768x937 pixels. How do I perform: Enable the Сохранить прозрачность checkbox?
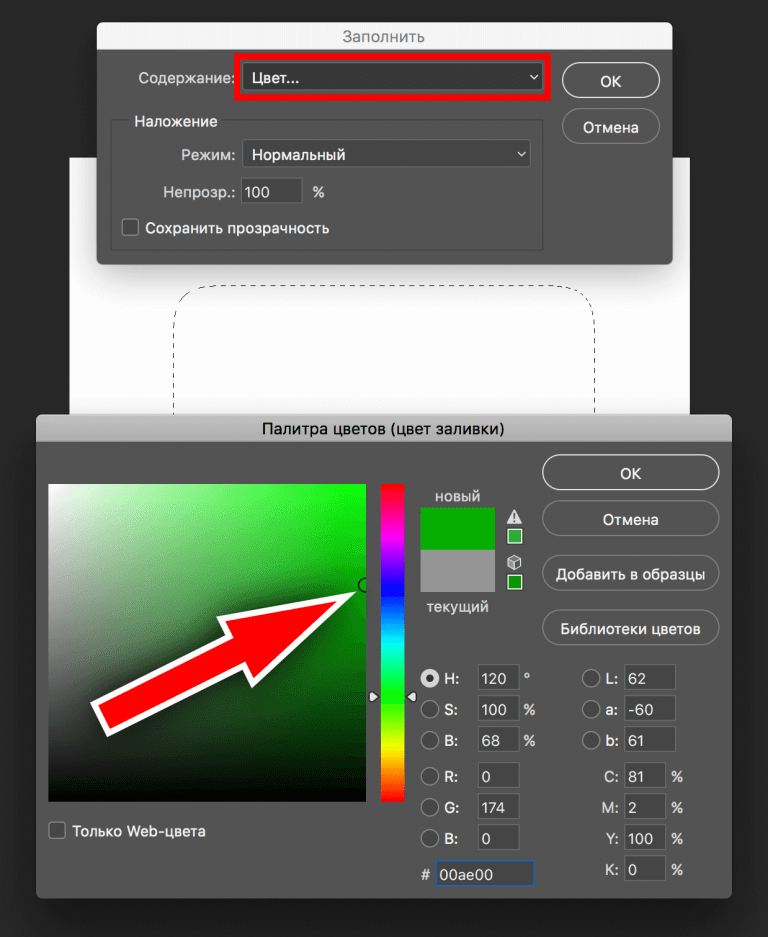click(x=130, y=228)
